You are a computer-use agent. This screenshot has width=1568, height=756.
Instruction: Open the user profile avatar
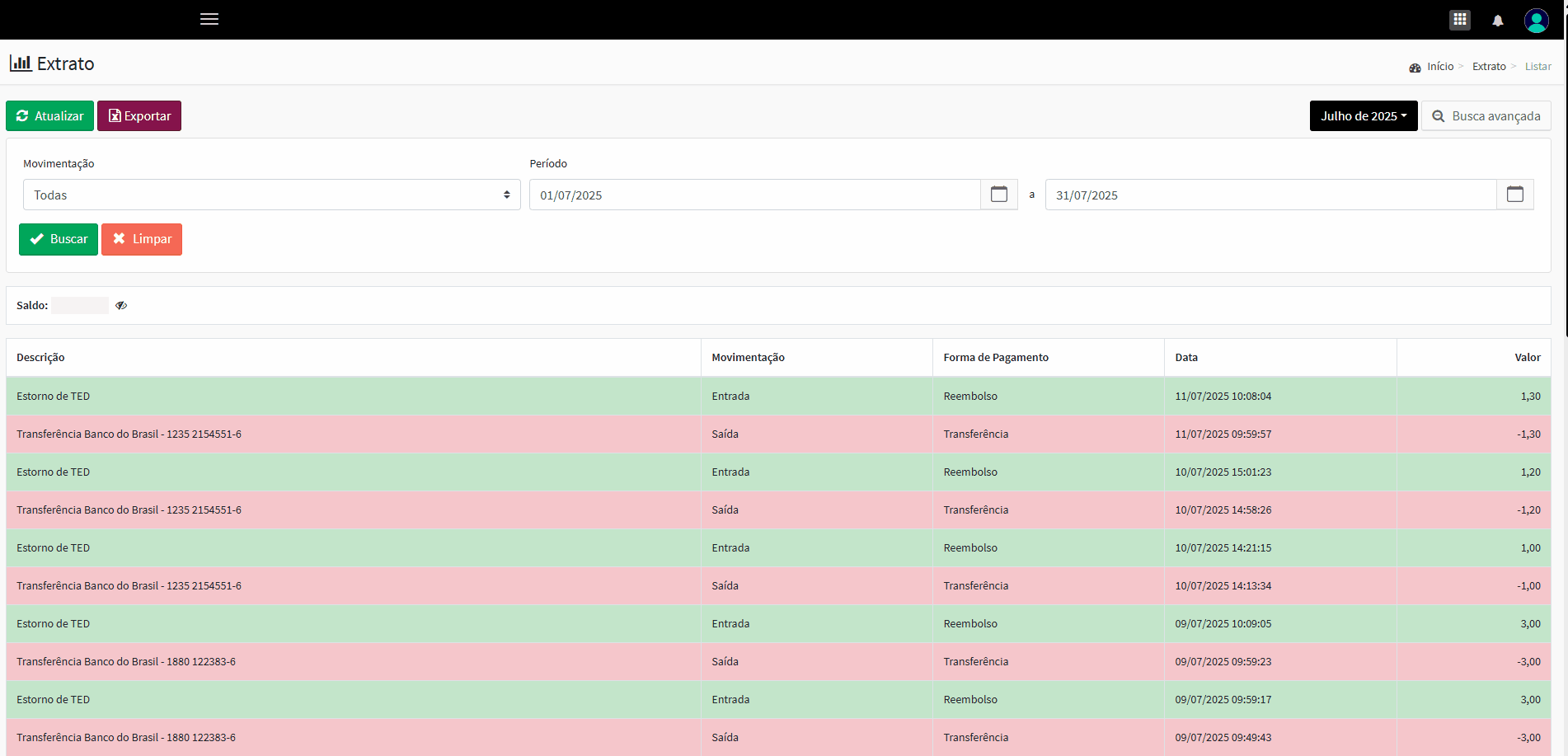[1536, 20]
